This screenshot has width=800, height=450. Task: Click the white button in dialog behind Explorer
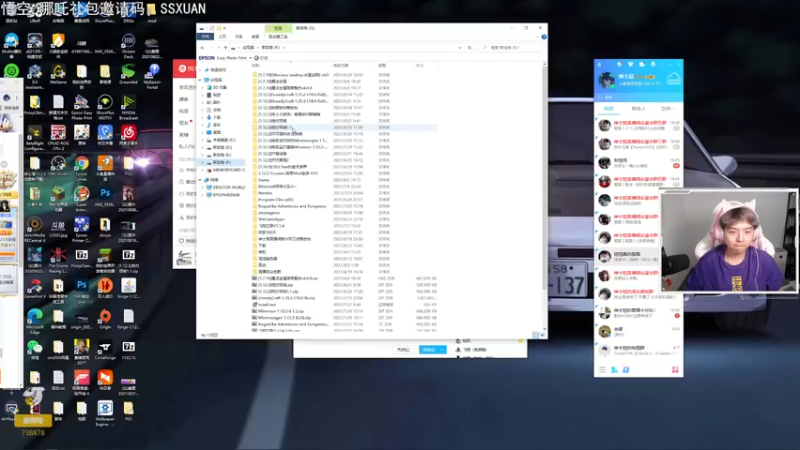[x=403, y=349]
